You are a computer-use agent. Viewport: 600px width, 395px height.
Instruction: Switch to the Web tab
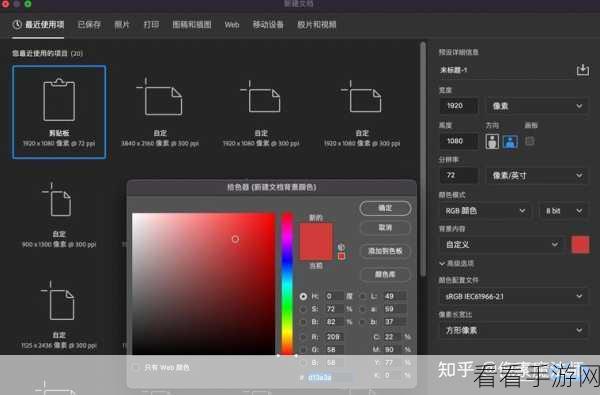tap(232, 25)
